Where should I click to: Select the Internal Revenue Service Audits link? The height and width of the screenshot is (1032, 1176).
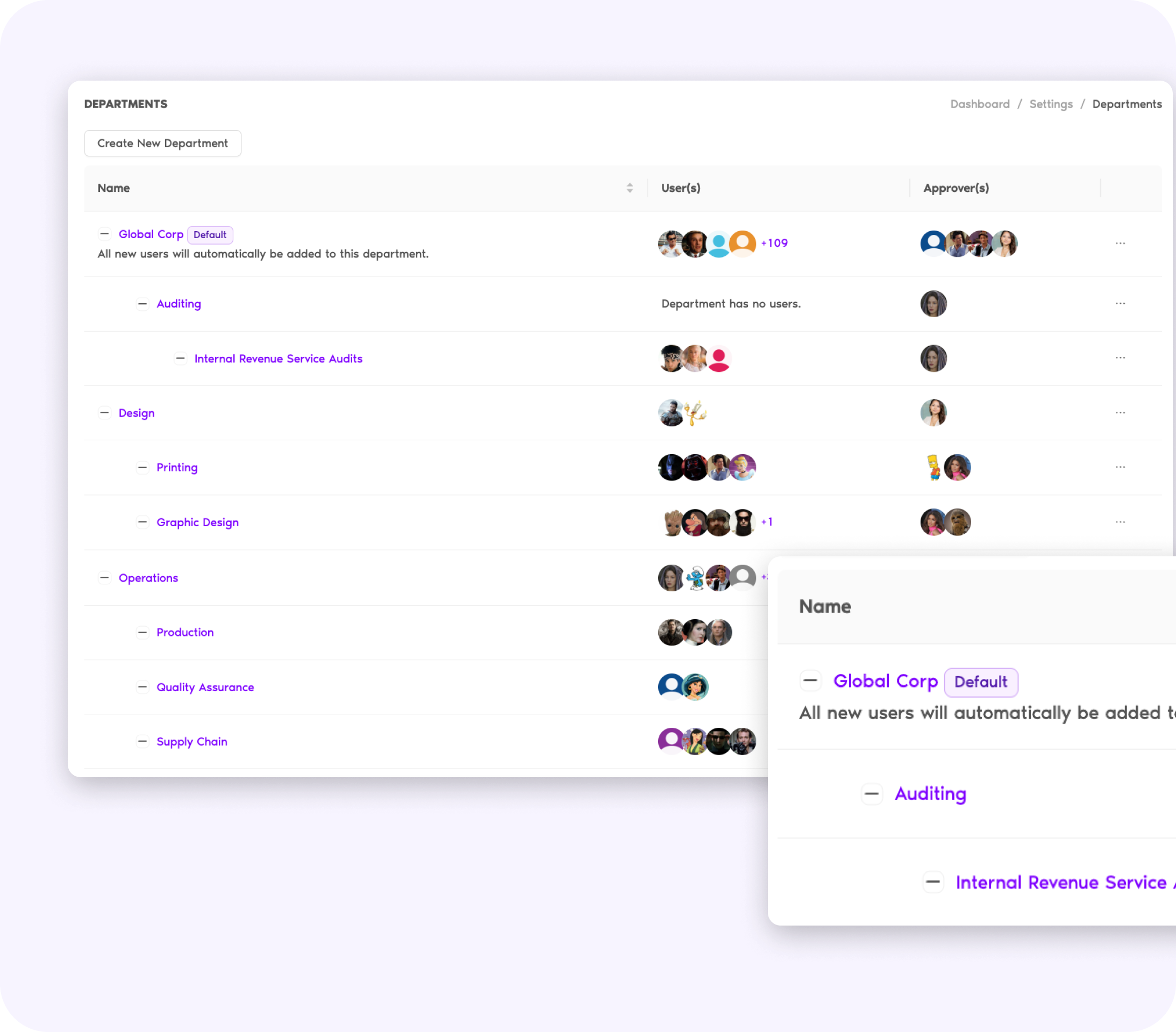[x=278, y=358]
